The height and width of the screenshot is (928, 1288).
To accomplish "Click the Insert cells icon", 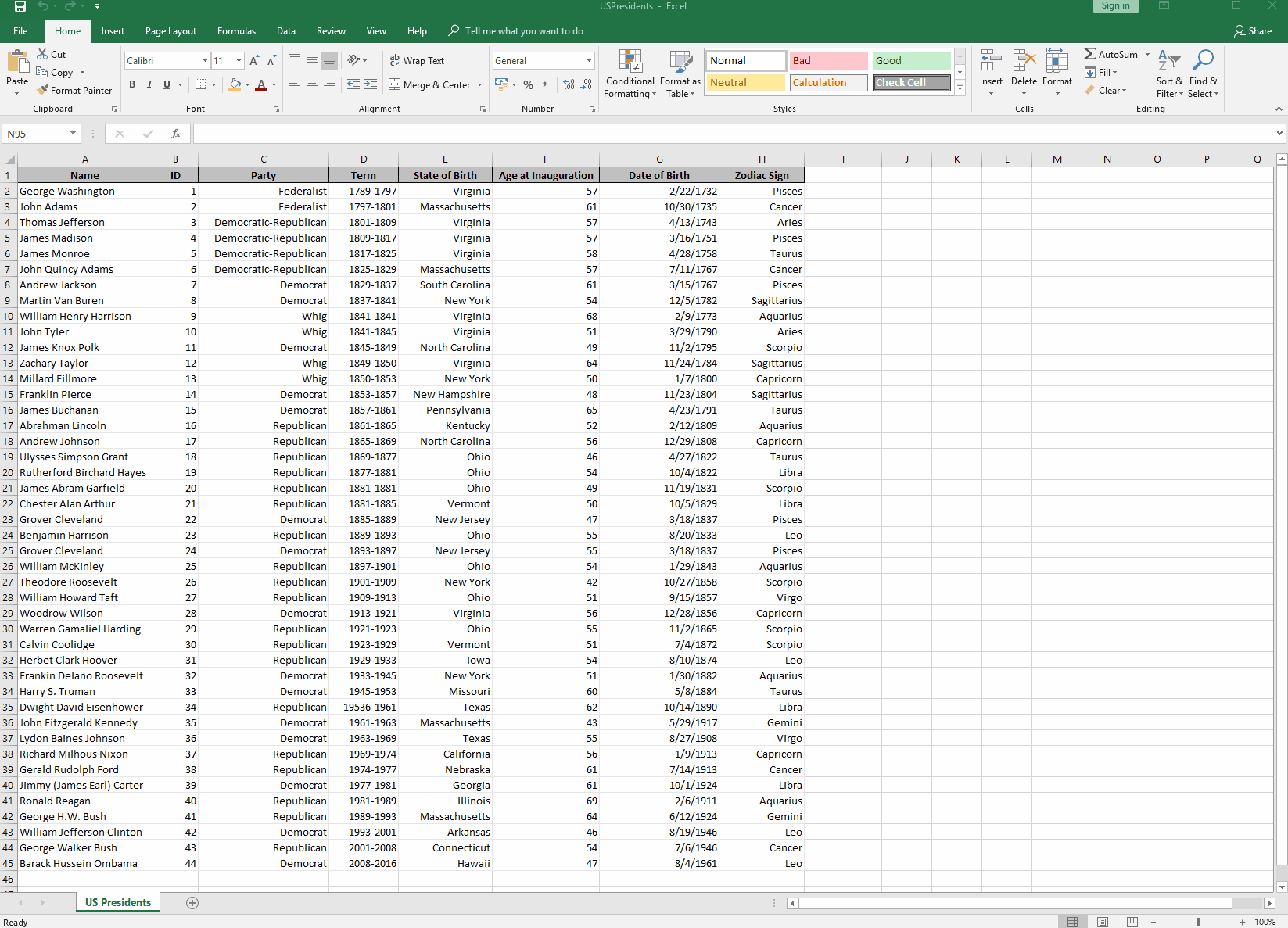I will (991, 61).
